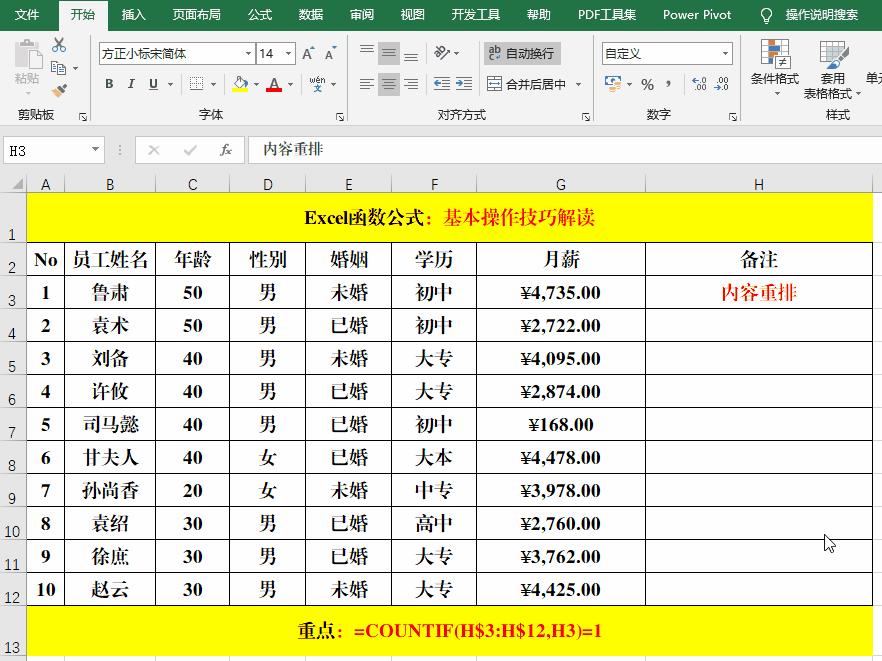
Task: Open the font size dropdown showing 14
Action: pyautogui.click(x=289, y=53)
